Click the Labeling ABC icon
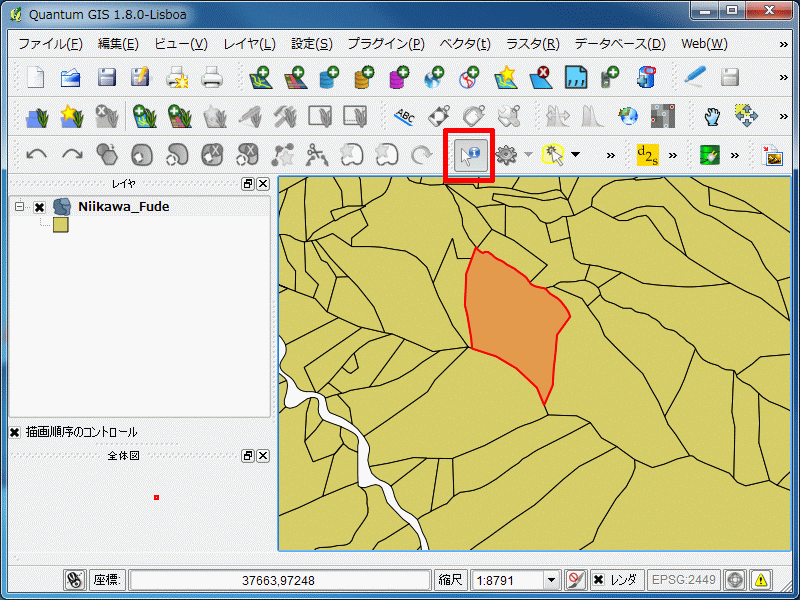Image resolution: width=800 pixels, height=600 pixels. coord(404,116)
